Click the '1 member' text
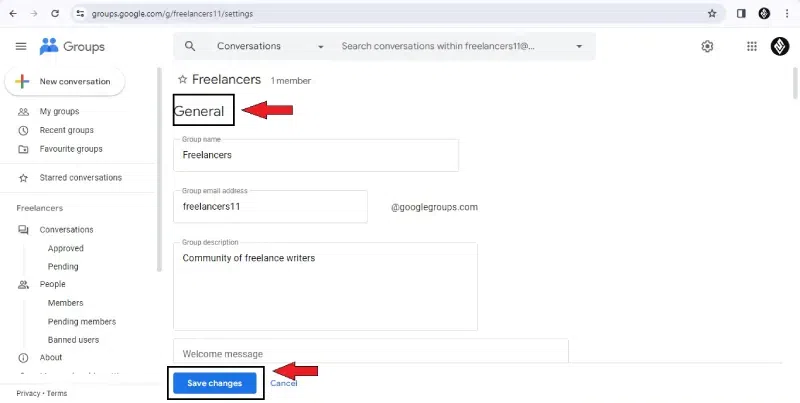This screenshot has height=403, width=800. (290, 81)
